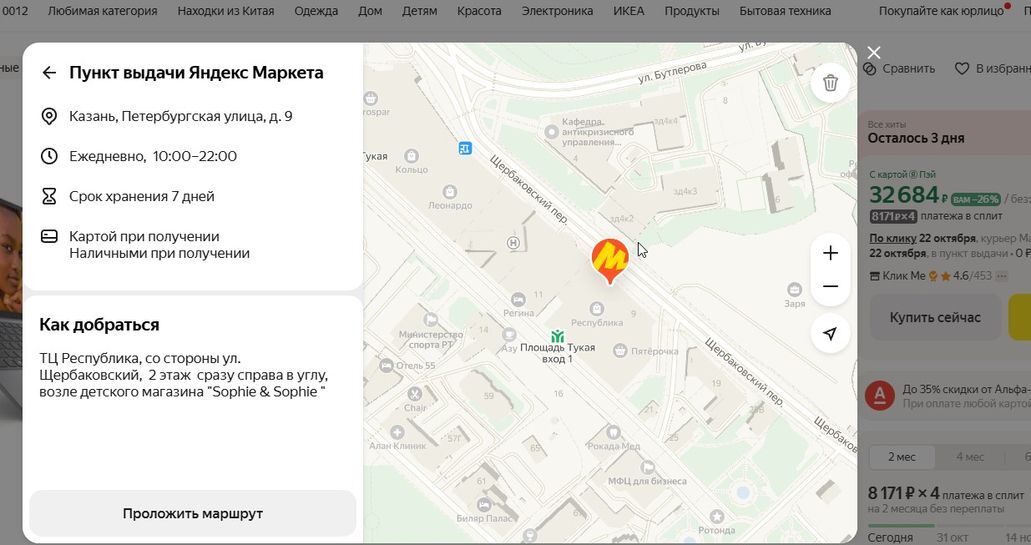
Task: Click the Покупайте как юрлицо link
Action: tap(940, 11)
